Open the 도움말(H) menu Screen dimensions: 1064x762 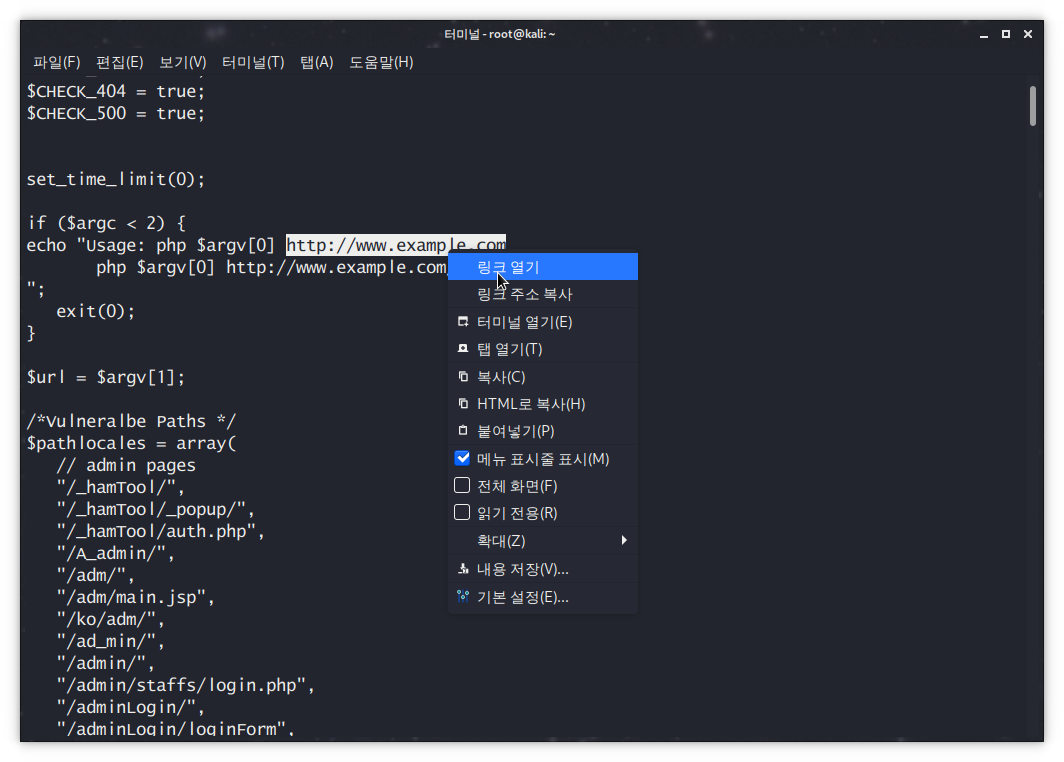(381, 62)
